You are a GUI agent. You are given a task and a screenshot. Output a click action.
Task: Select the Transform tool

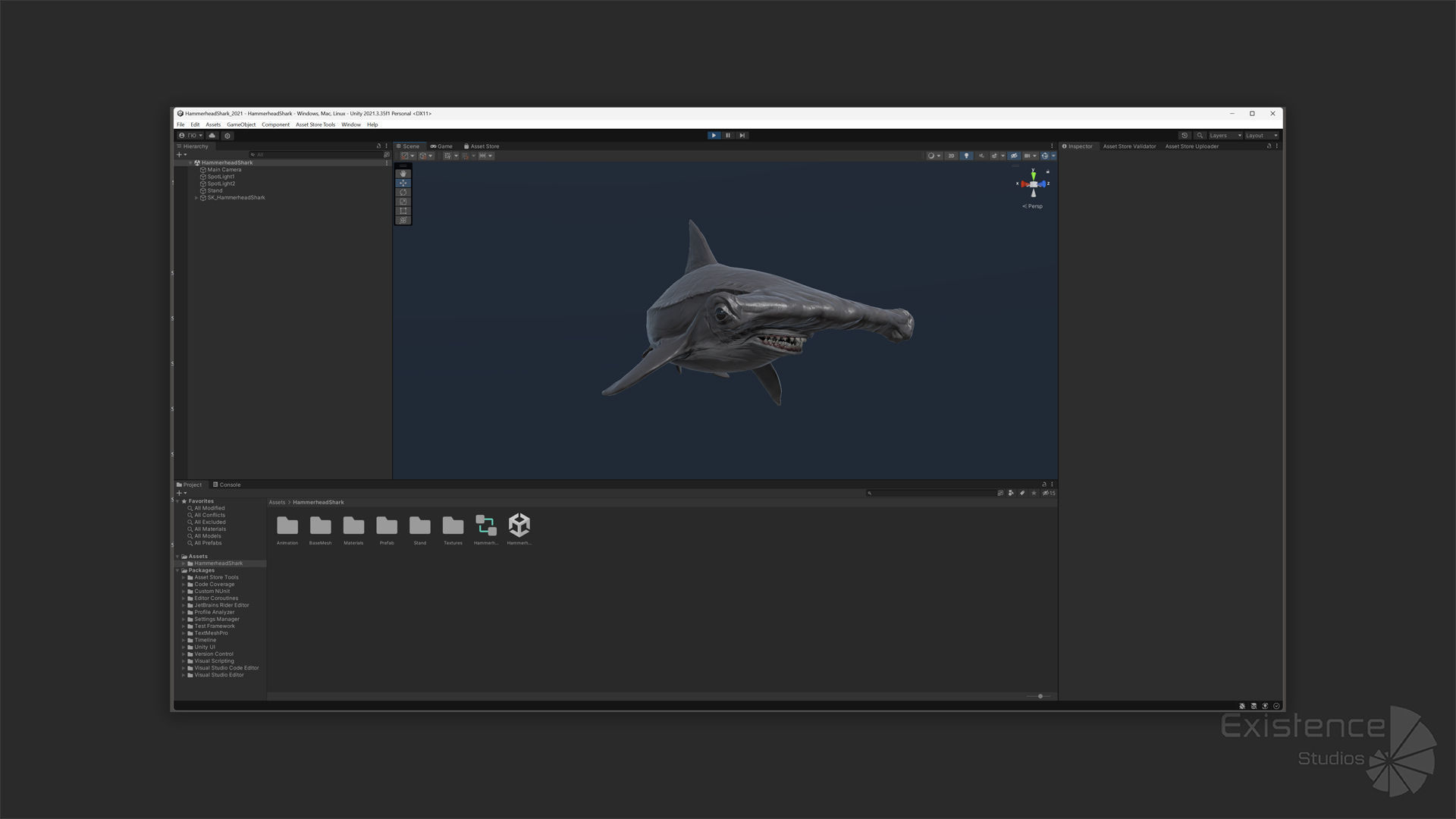click(x=403, y=220)
